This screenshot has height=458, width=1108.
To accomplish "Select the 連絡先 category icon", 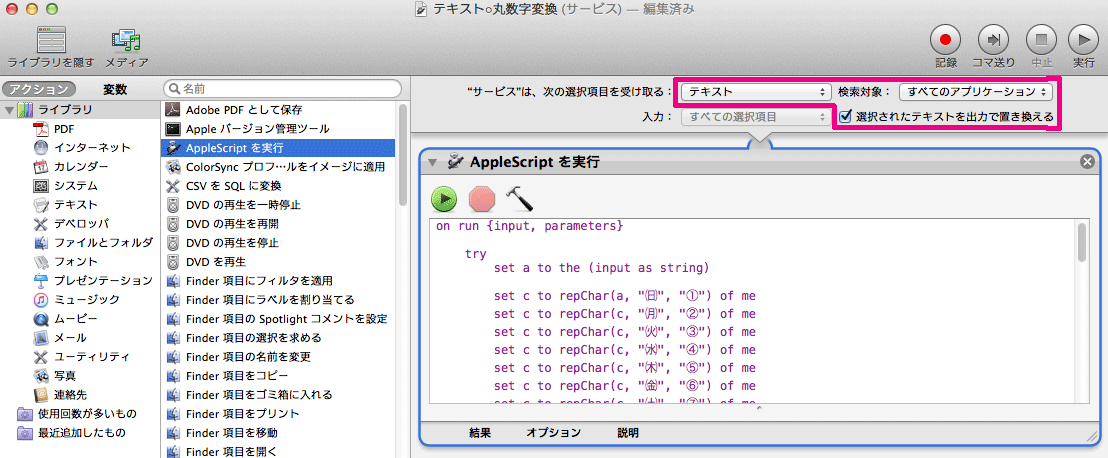I will point(41,394).
